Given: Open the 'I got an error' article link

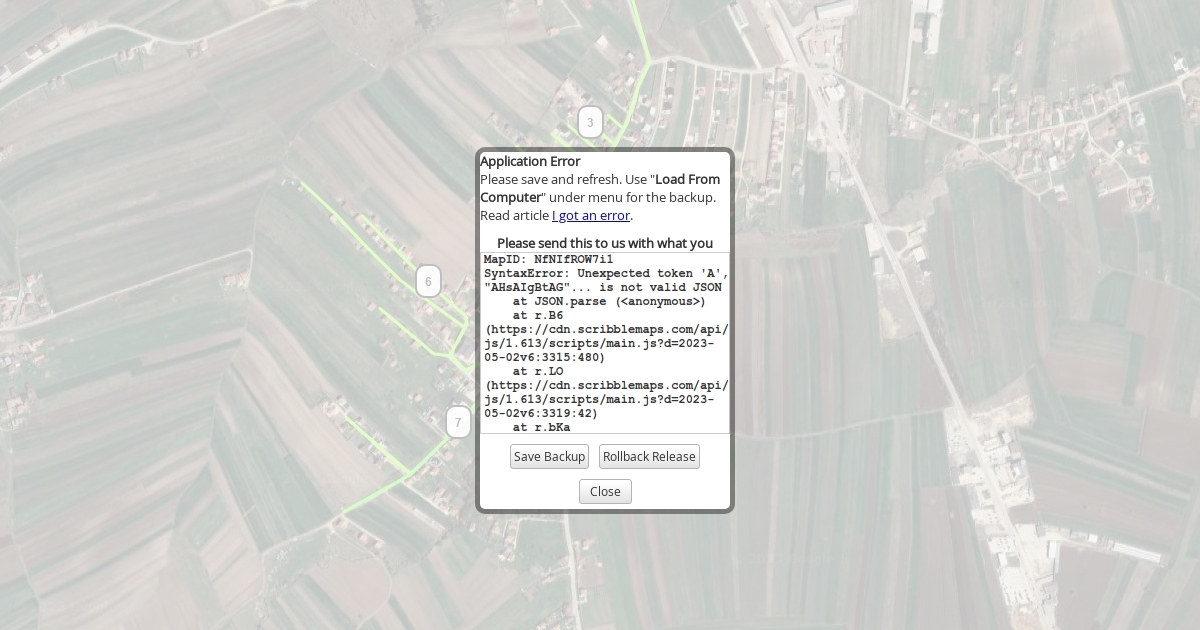Looking at the screenshot, I should 592,215.
